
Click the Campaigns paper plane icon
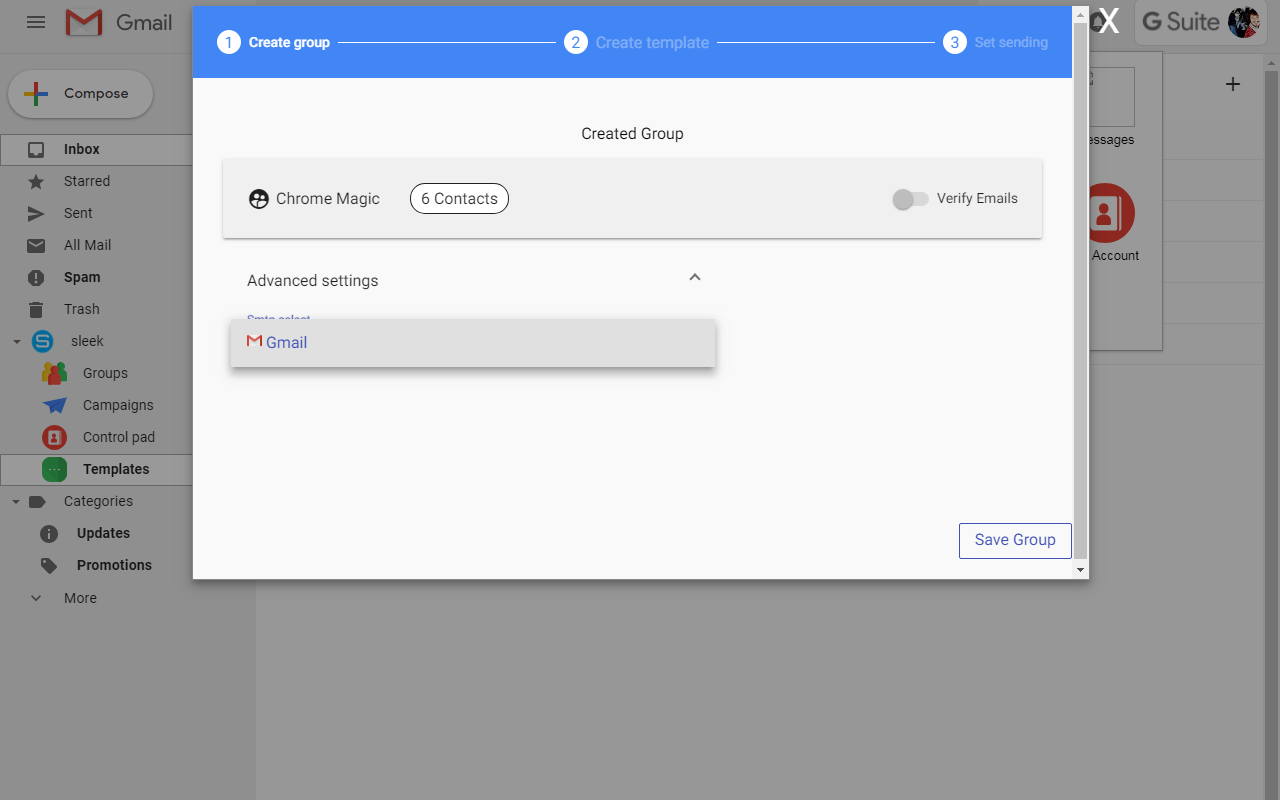(x=54, y=405)
